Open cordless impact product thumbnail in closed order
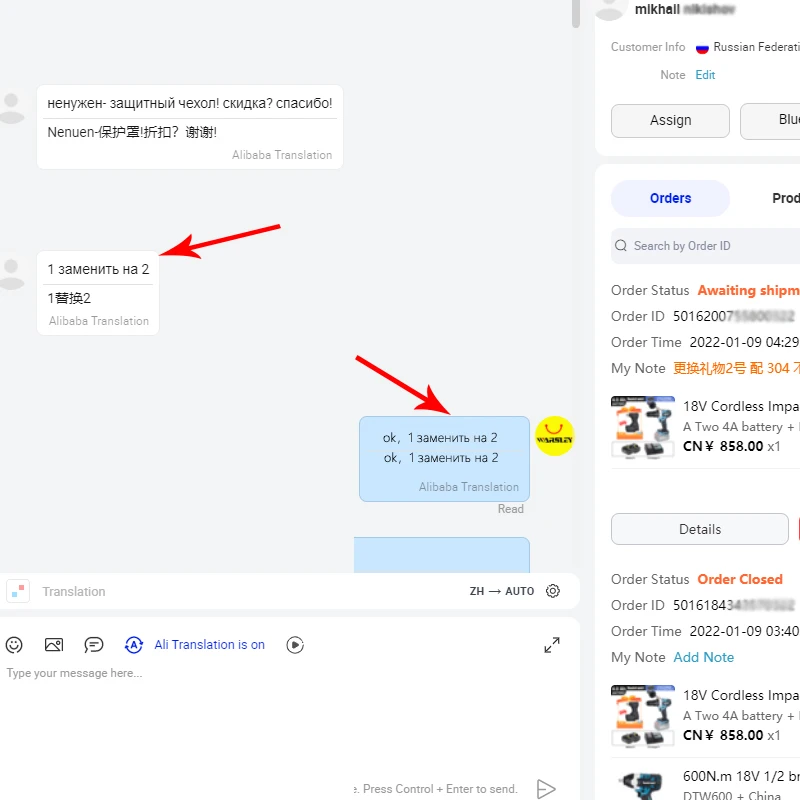Viewport: 800px width, 800px height. tap(643, 716)
